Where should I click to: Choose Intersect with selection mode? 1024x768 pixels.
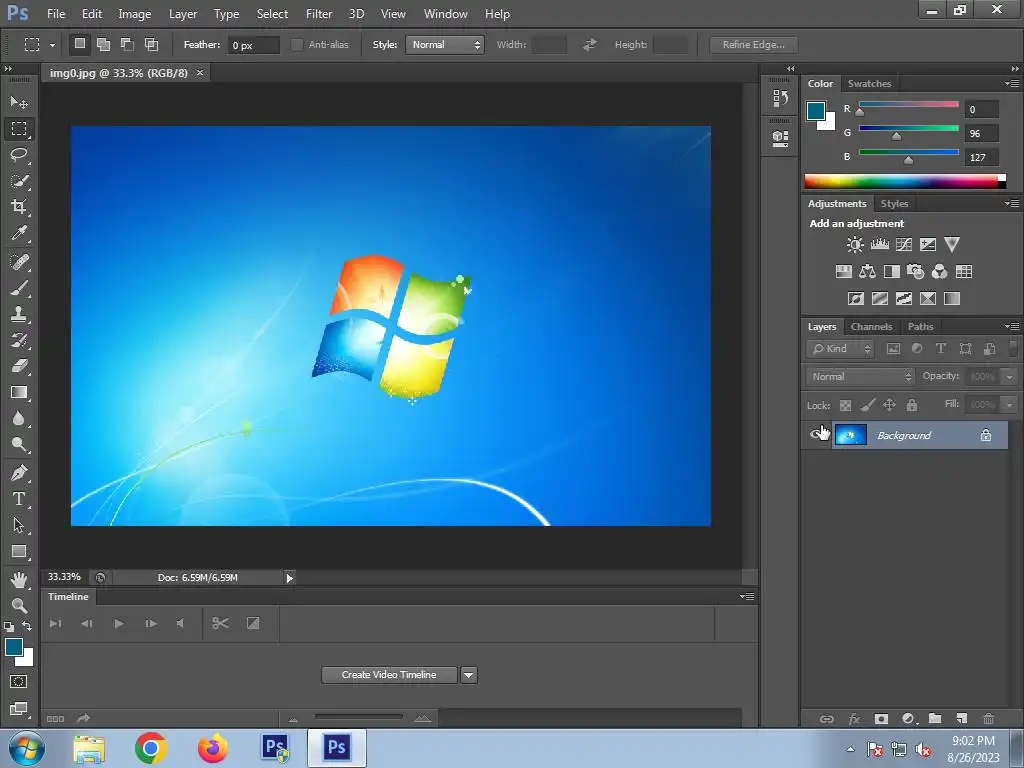click(152, 44)
